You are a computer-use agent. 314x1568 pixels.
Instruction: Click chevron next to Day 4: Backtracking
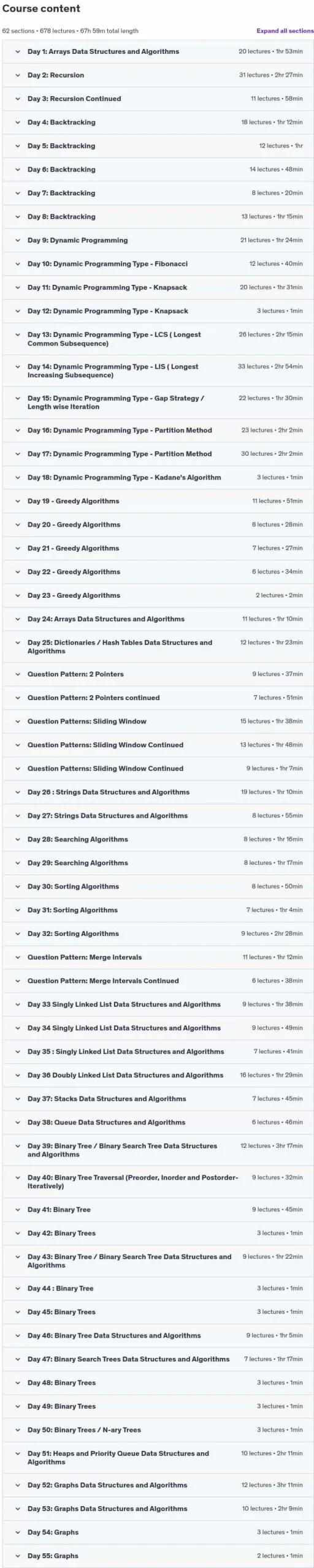point(18,123)
